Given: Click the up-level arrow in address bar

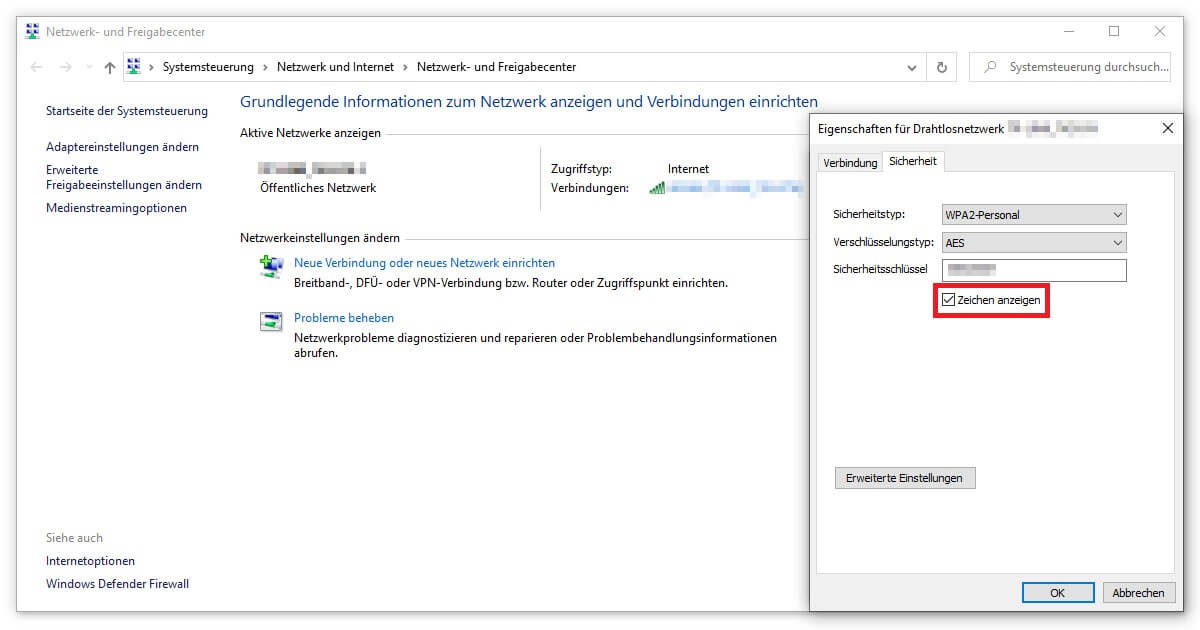Looking at the screenshot, I should [109, 67].
